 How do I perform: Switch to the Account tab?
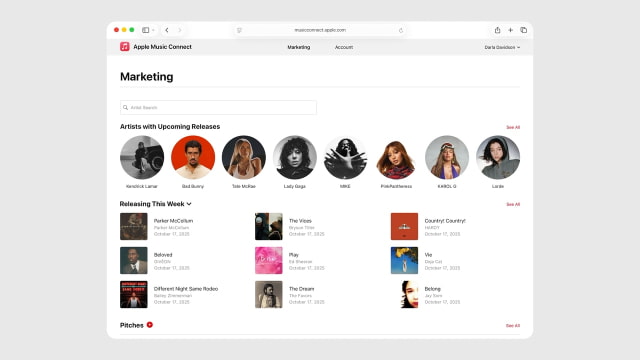coord(344,47)
